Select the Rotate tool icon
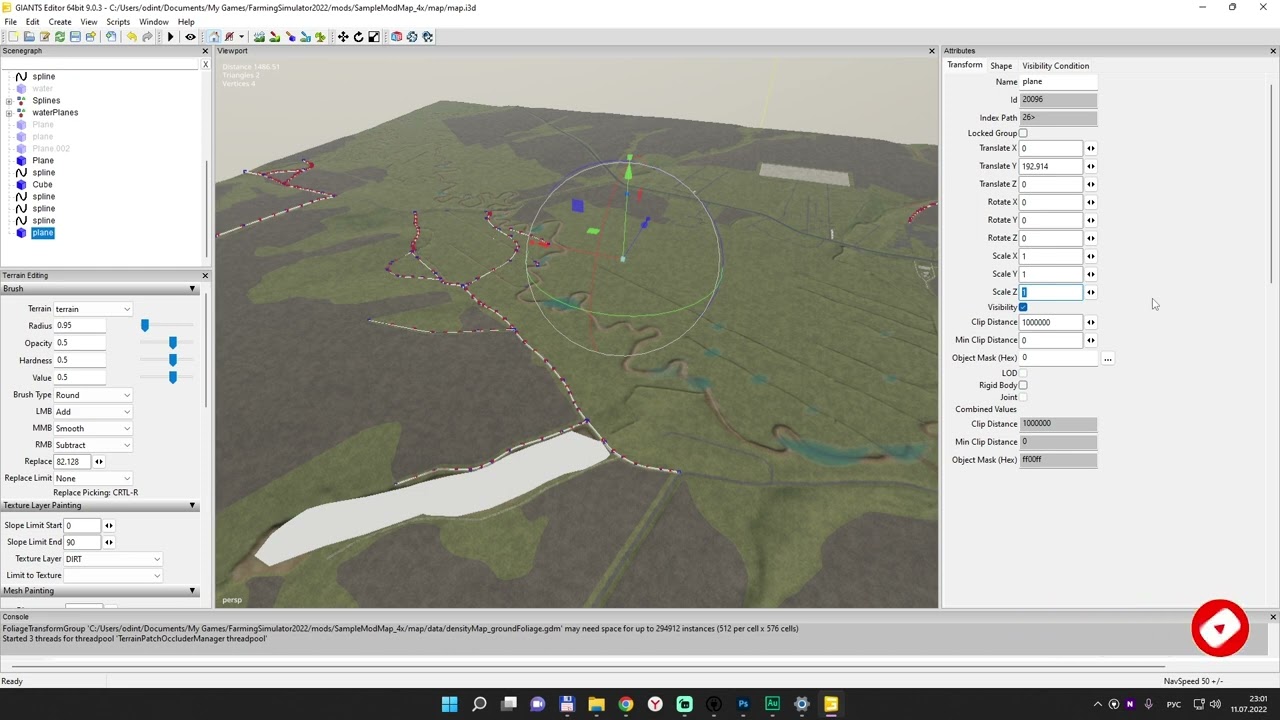The width and height of the screenshot is (1280, 720). (x=358, y=37)
